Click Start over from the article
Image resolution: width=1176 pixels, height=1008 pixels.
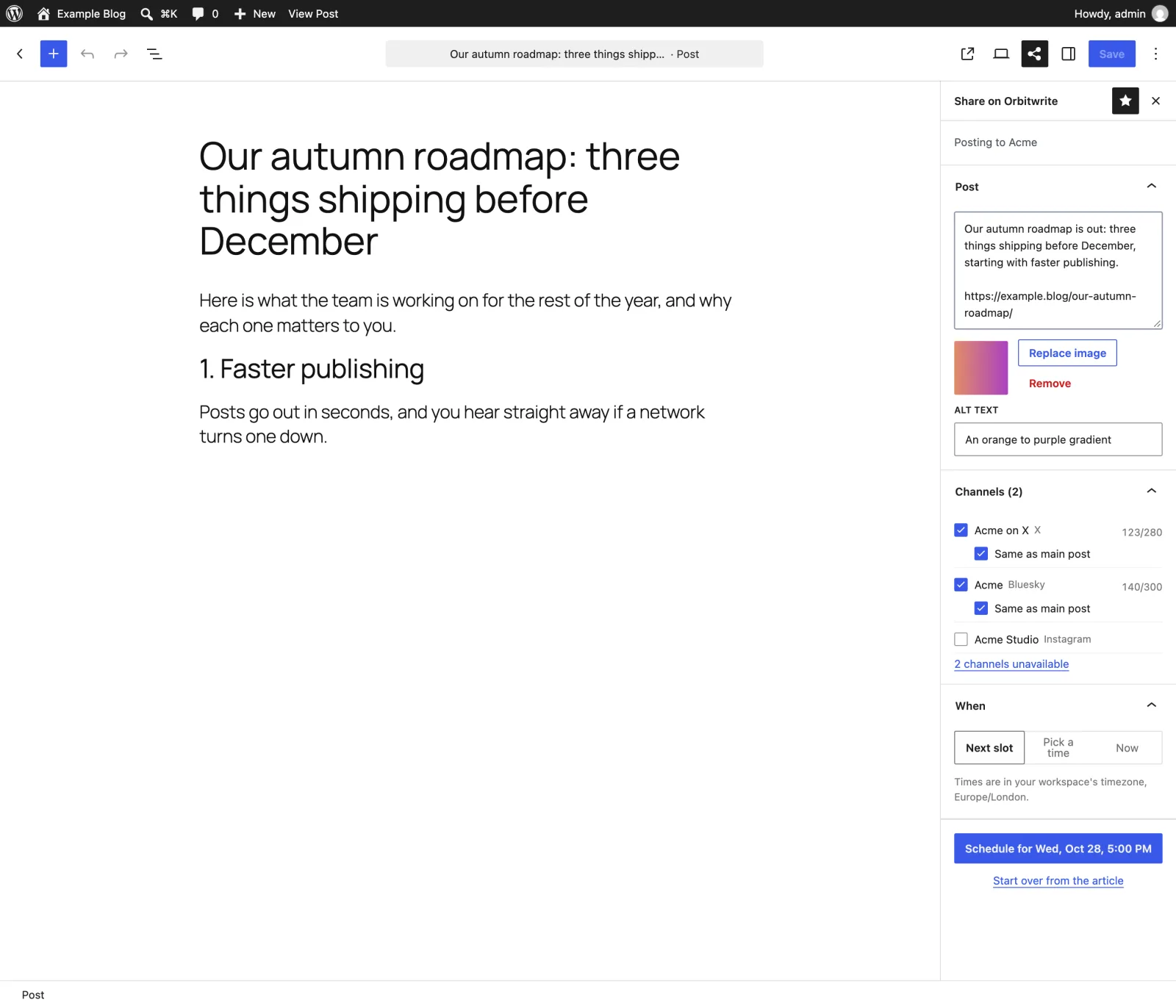(1058, 881)
